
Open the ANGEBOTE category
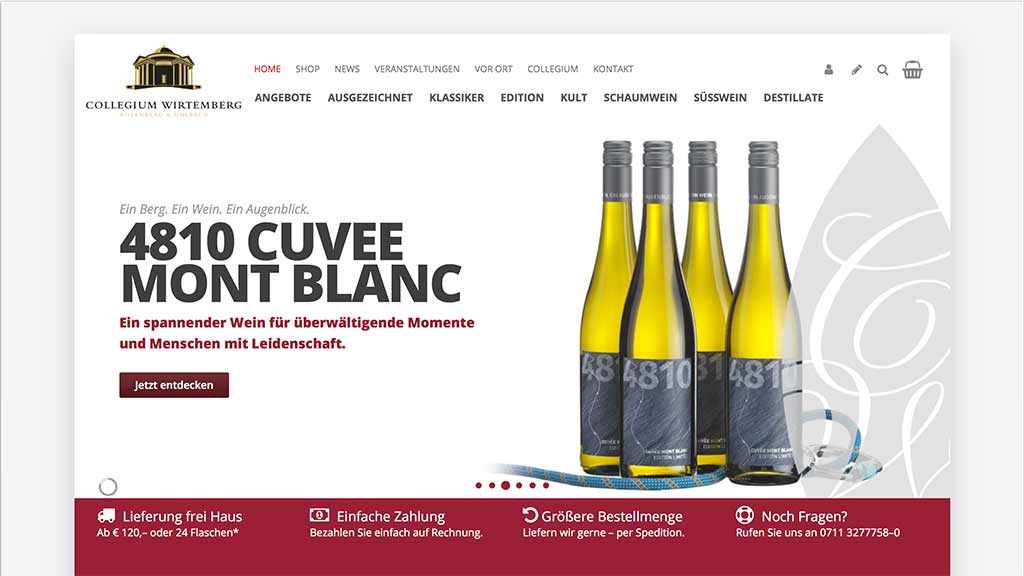[x=283, y=97]
